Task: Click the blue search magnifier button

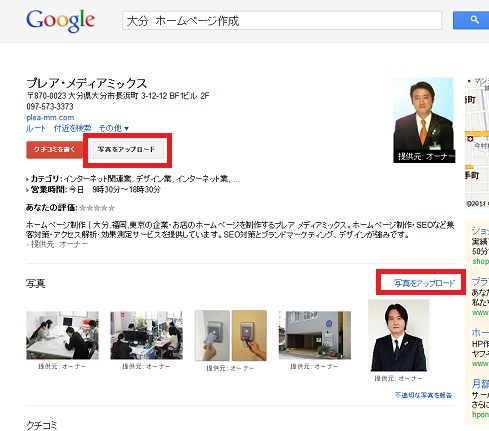Action: (471, 20)
